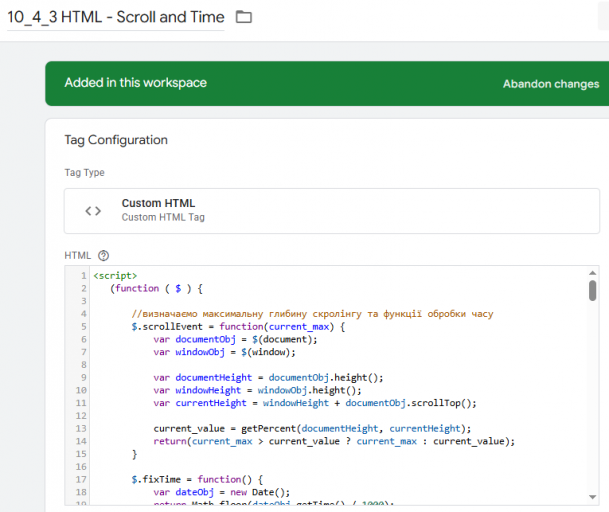The image size is (609, 512).
Task: Click the Ukrainian comment line in the code
Action: click(312, 314)
